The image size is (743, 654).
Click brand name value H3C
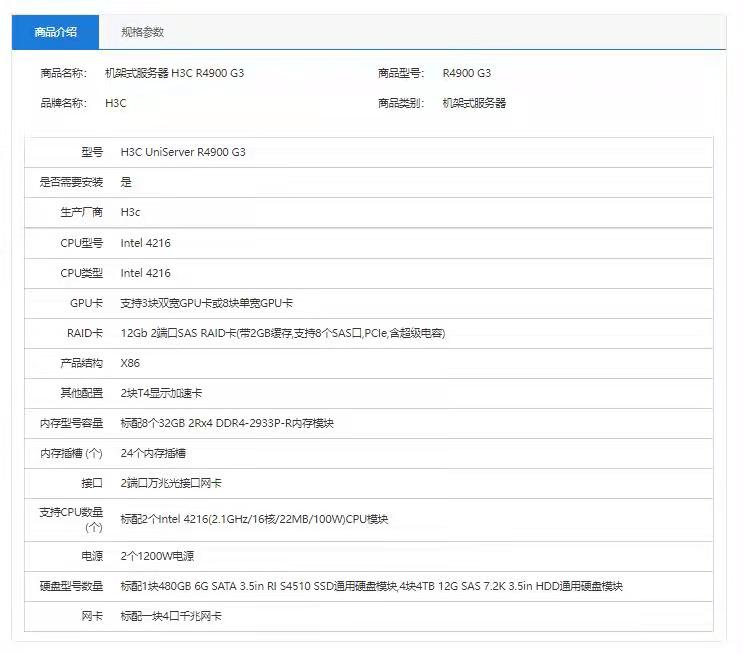[x=116, y=103]
